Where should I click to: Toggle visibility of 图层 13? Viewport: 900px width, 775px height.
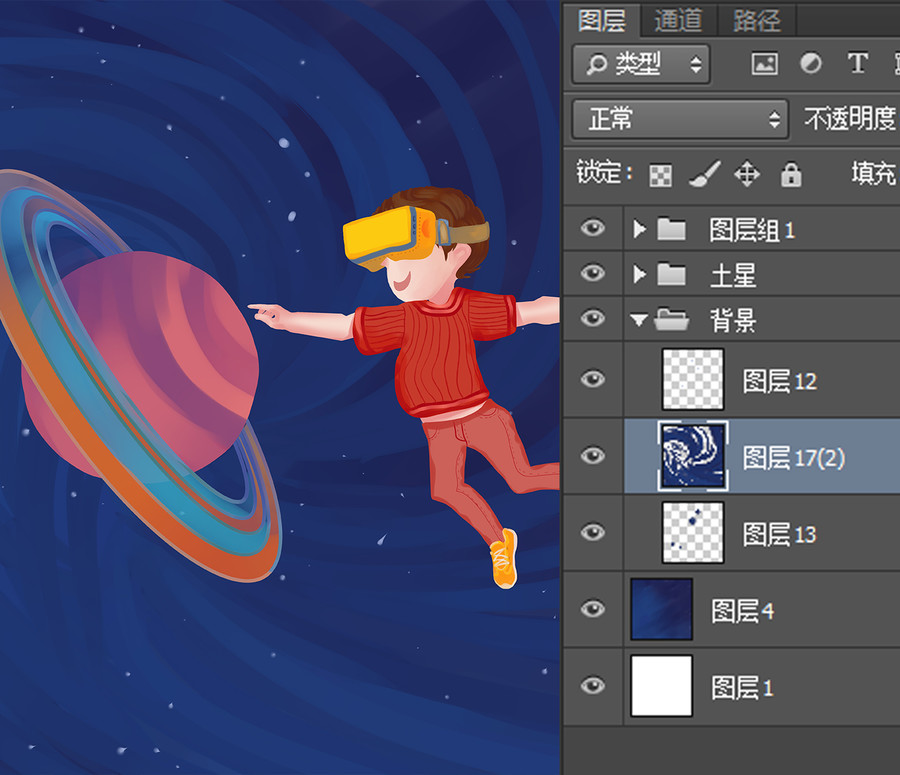(592, 532)
